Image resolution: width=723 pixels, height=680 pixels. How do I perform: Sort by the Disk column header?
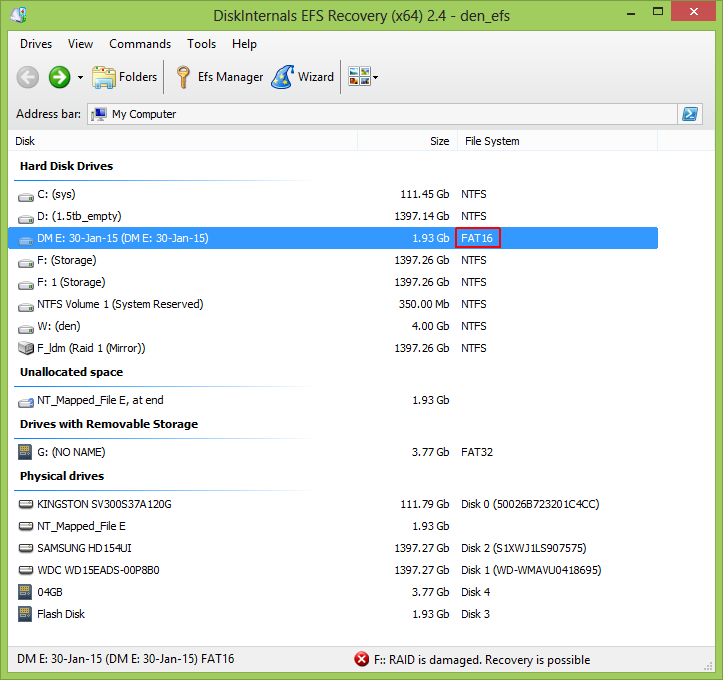(183, 141)
